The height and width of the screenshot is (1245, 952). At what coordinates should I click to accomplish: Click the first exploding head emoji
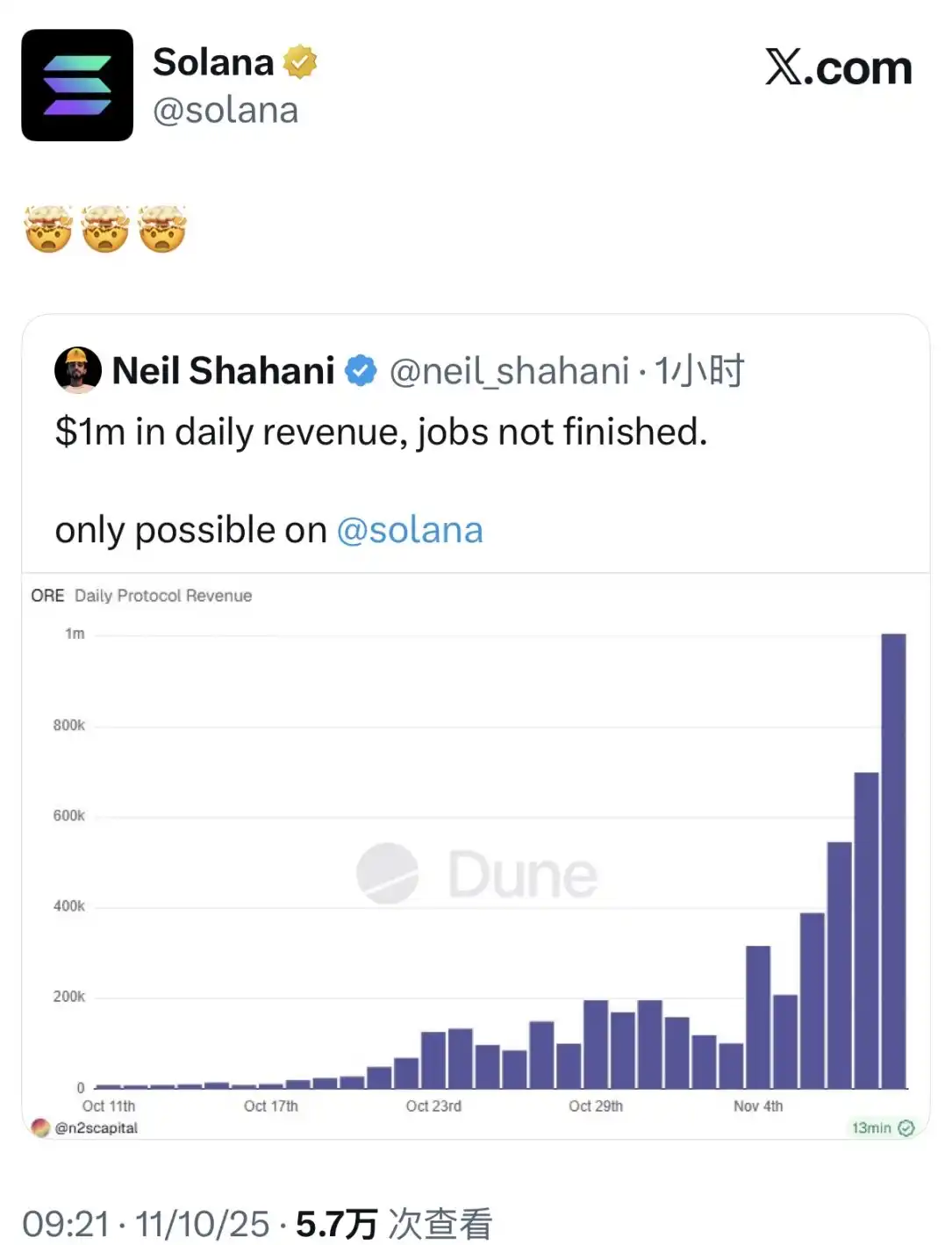(48, 229)
